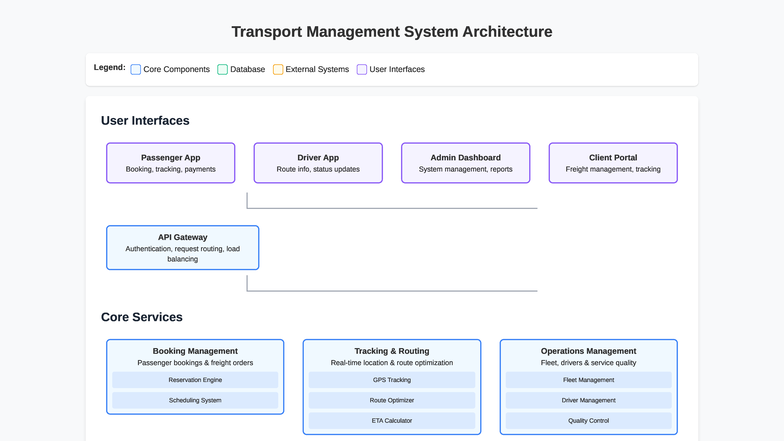784x441 pixels.
Task: Click the API Gateway box
Action: click(x=182, y=248)
